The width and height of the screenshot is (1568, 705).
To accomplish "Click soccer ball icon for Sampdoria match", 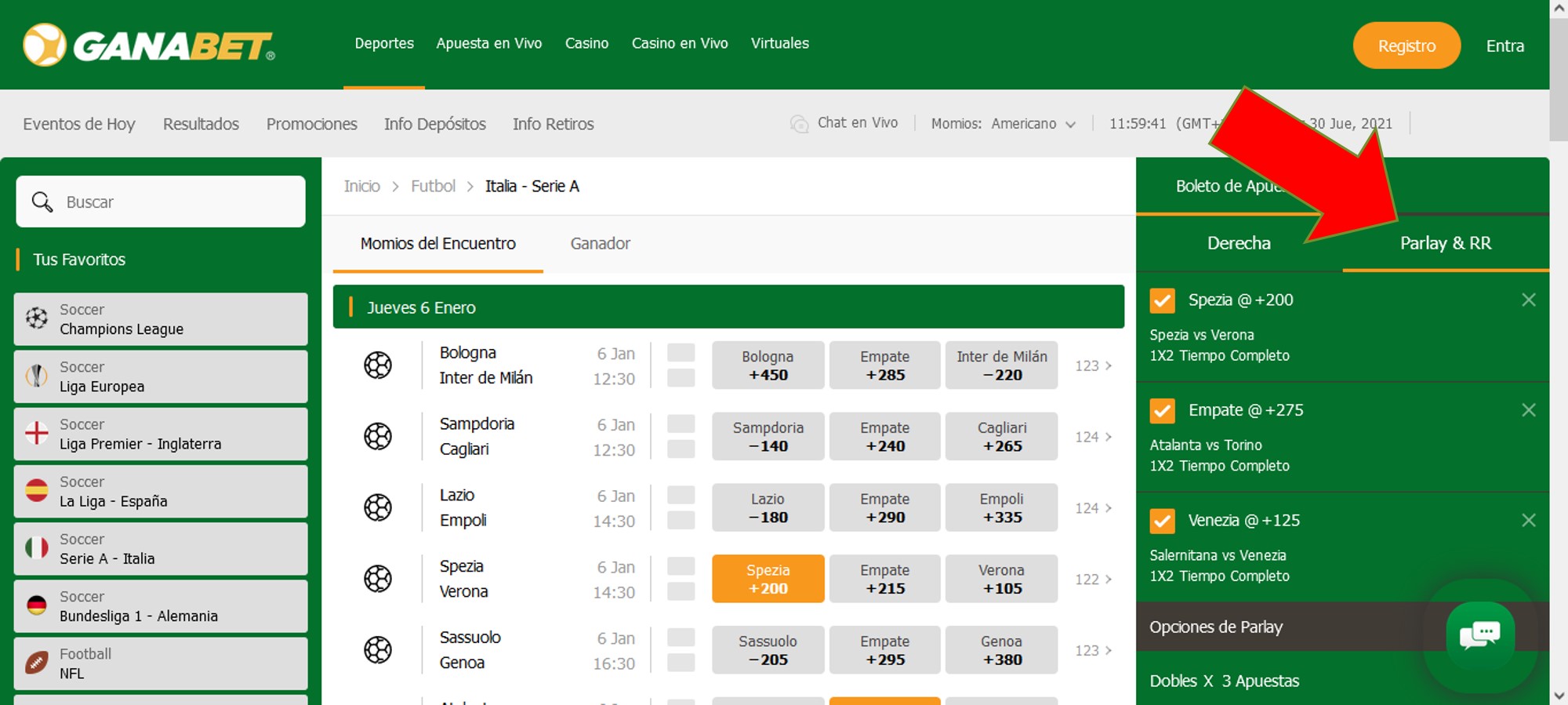I will (x=378, y=436).
